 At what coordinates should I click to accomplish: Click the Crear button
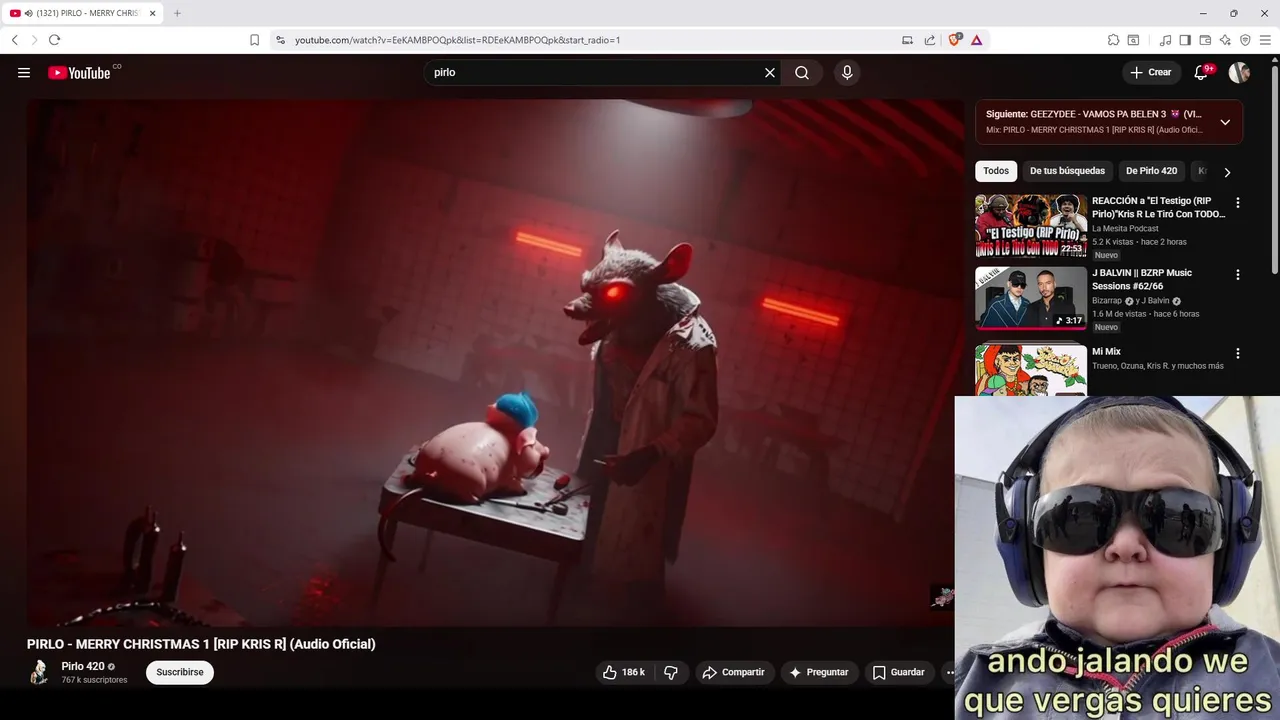(x=1151, y=72)
